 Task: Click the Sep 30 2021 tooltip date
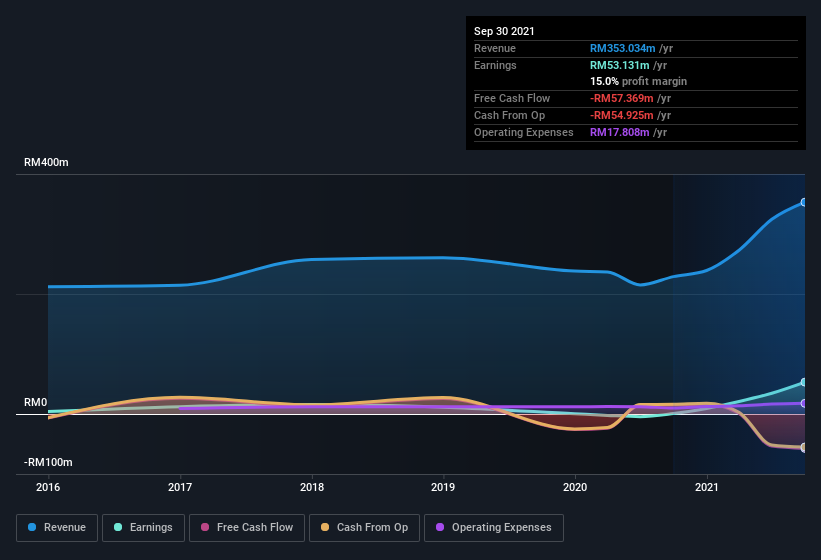(x=504, y=31)
